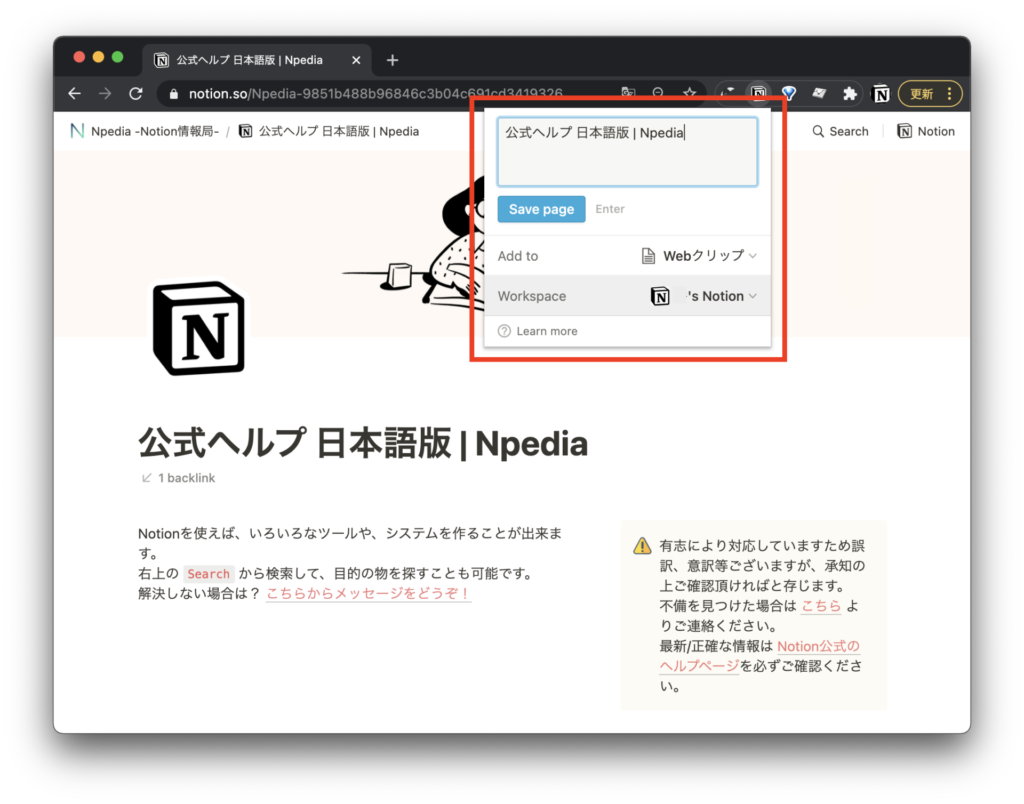This screenshot has width=1024, height=804.
Task: Click the zoom-out magnifier icon in address bar
Action: [x=658, y=93]
